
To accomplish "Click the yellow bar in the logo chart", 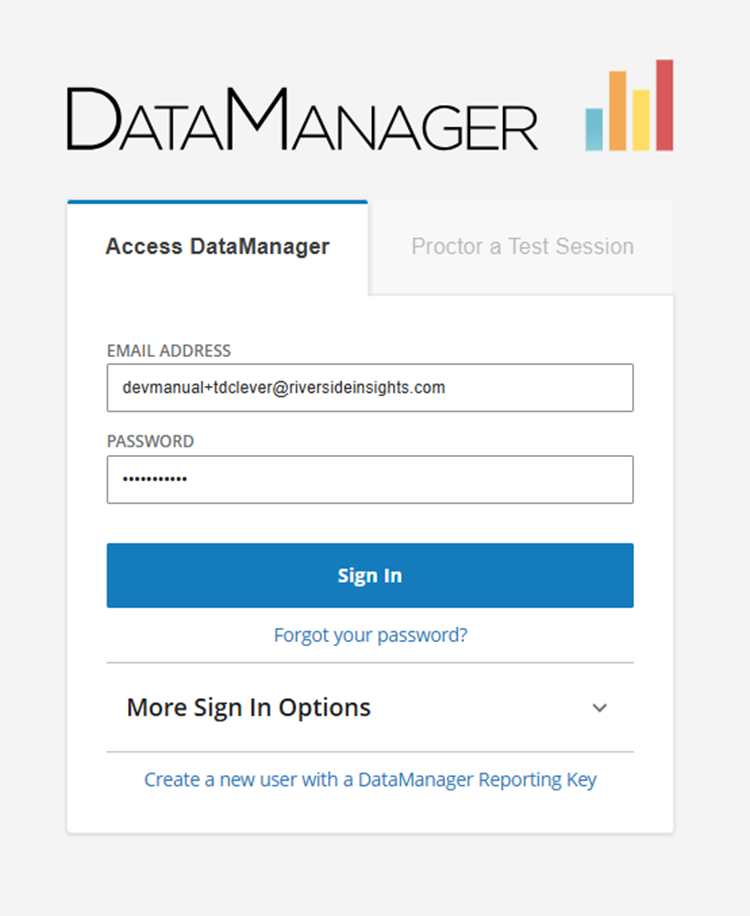I will tap(641, 120).
